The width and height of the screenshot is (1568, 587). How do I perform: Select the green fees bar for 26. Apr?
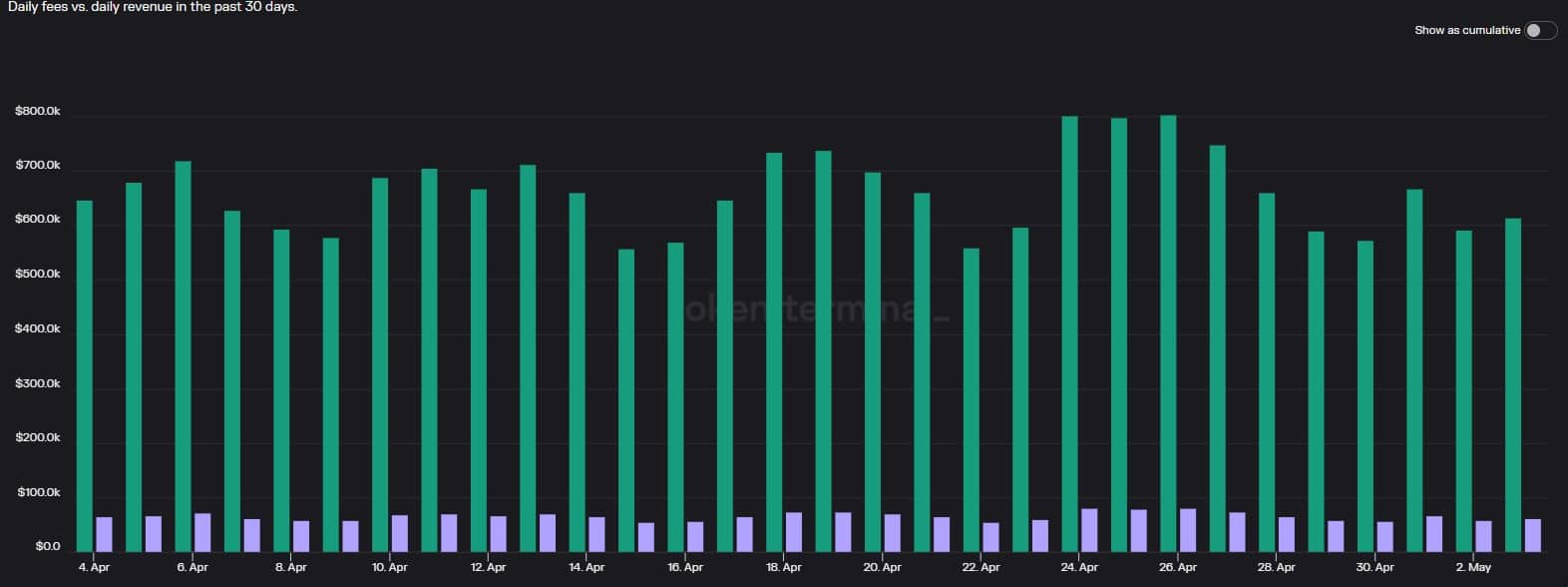[1168, 333]
